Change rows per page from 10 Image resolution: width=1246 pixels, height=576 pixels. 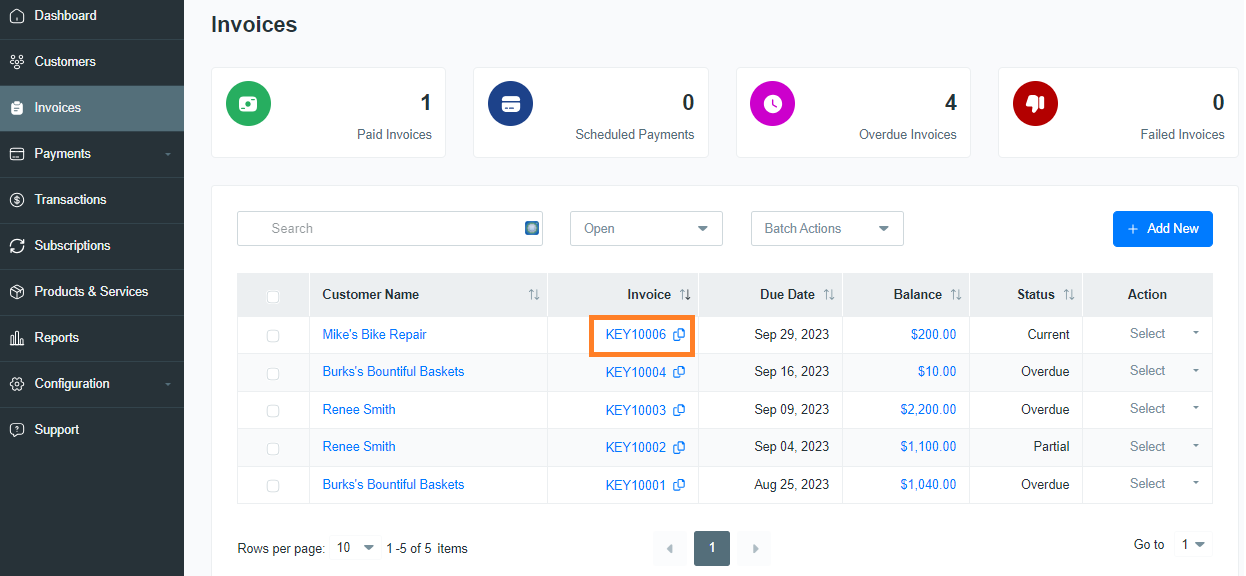click(355, 548)
